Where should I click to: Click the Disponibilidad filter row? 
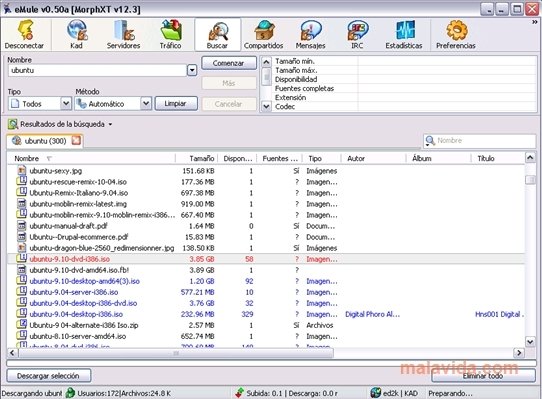[x=404, y=79]
